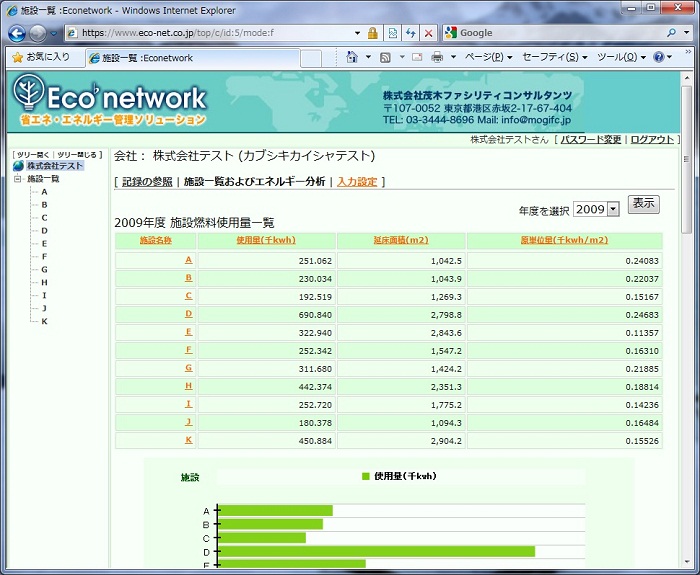Click the ログアウト link

point(652,139)
